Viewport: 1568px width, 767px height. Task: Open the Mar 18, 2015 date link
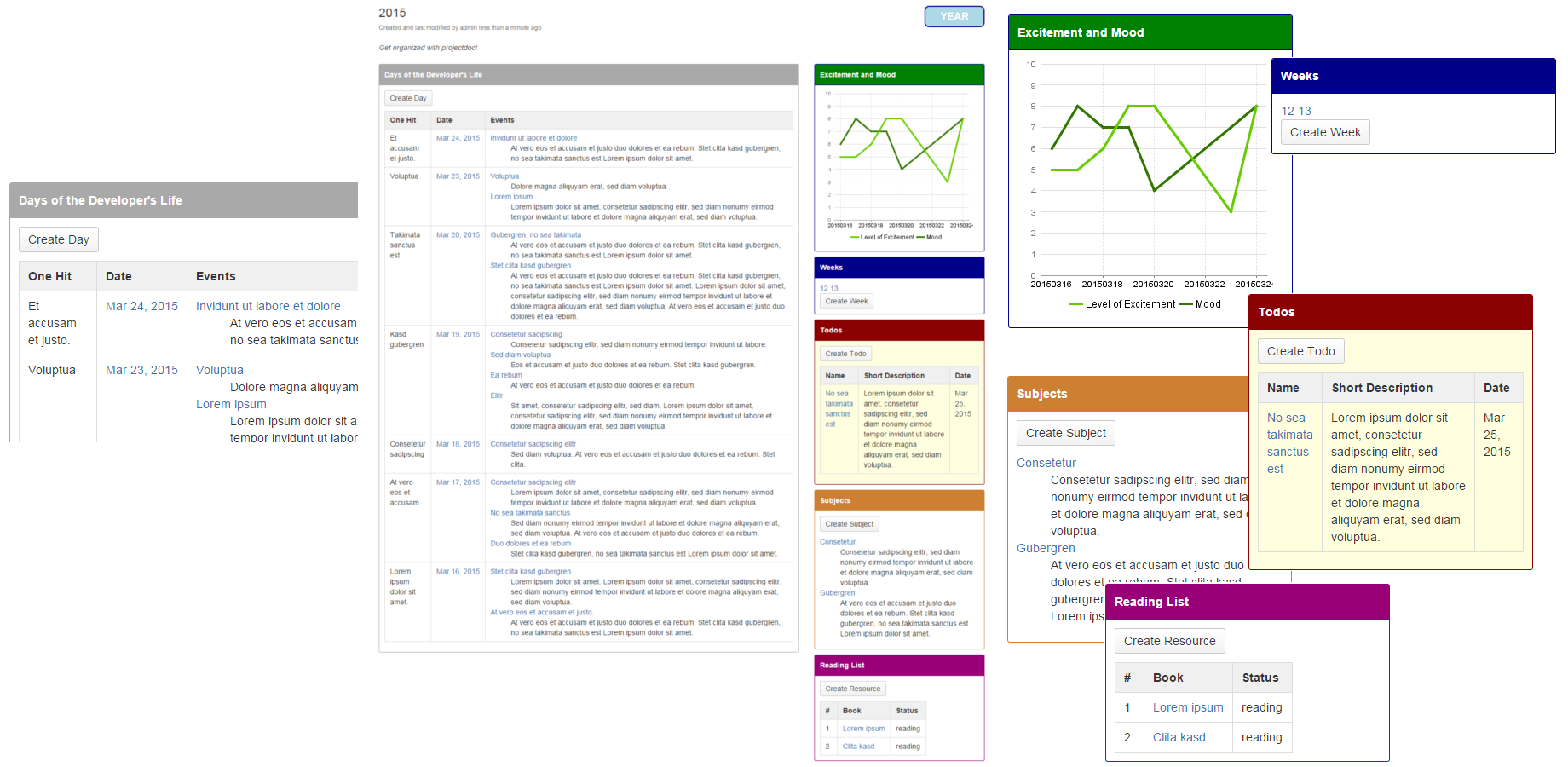point(458,444)
